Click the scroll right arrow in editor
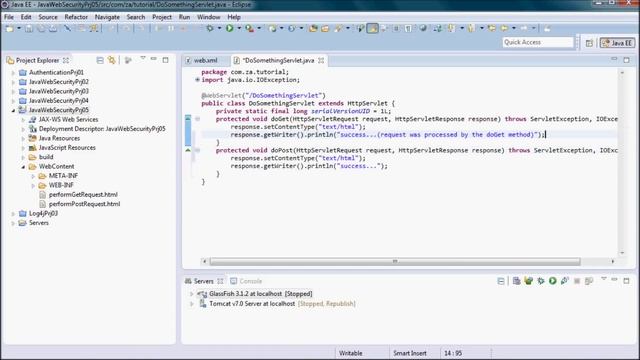Viewport: 640px width, 360px height. click(x=612, y=261)
